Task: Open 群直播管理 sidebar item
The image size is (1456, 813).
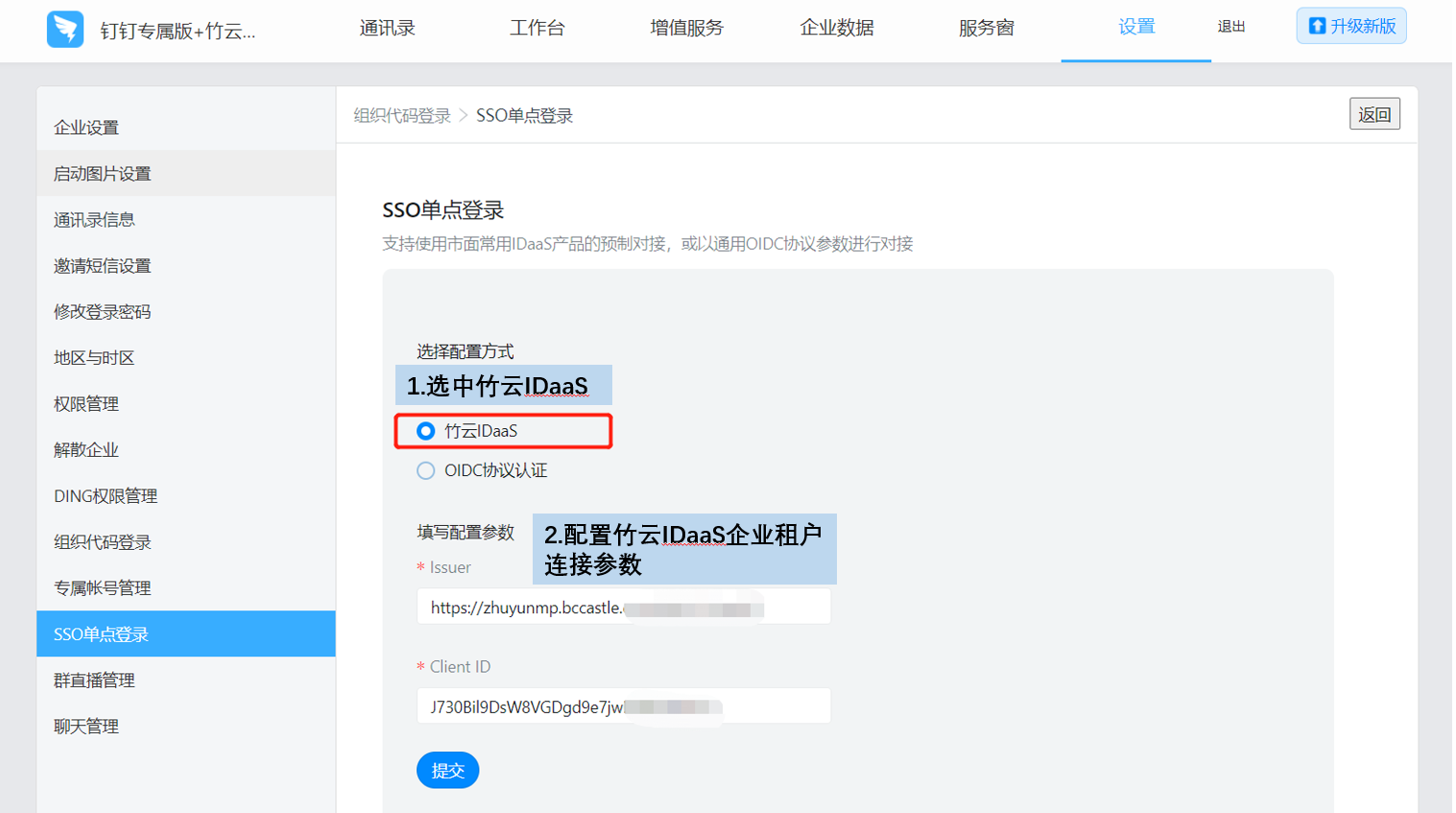Action: pos(186,681)
